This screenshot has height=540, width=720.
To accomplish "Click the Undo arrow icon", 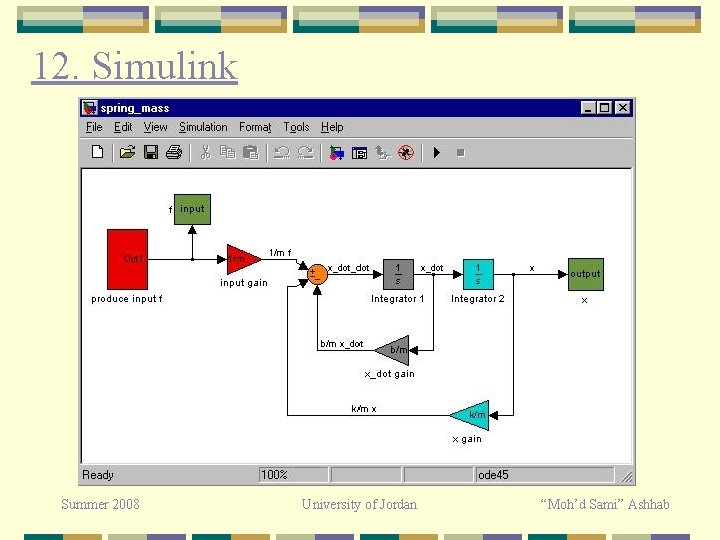I will tap(281, 152).
